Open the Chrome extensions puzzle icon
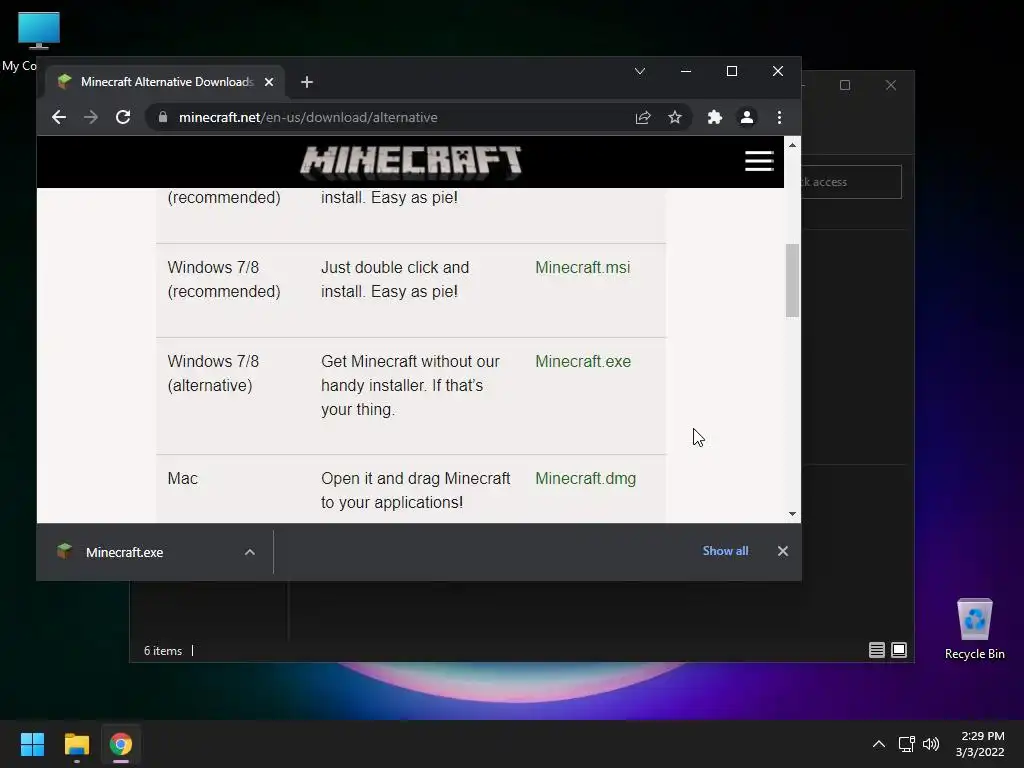 714,118
